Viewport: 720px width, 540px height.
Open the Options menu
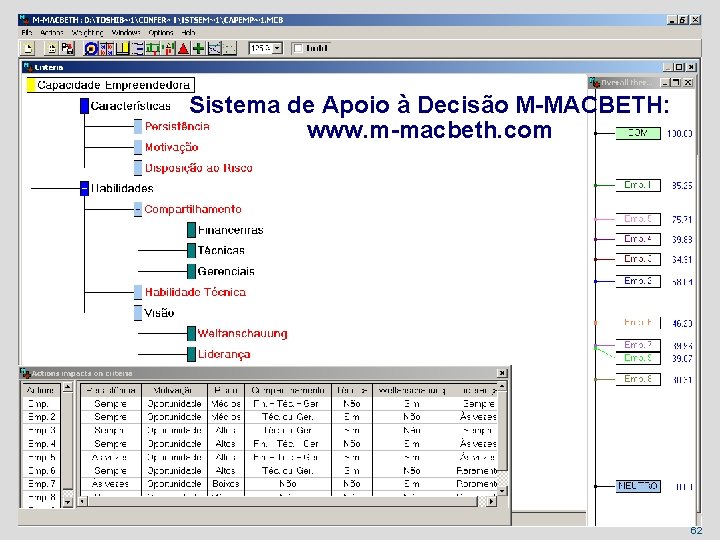click(x=161, y=33)
